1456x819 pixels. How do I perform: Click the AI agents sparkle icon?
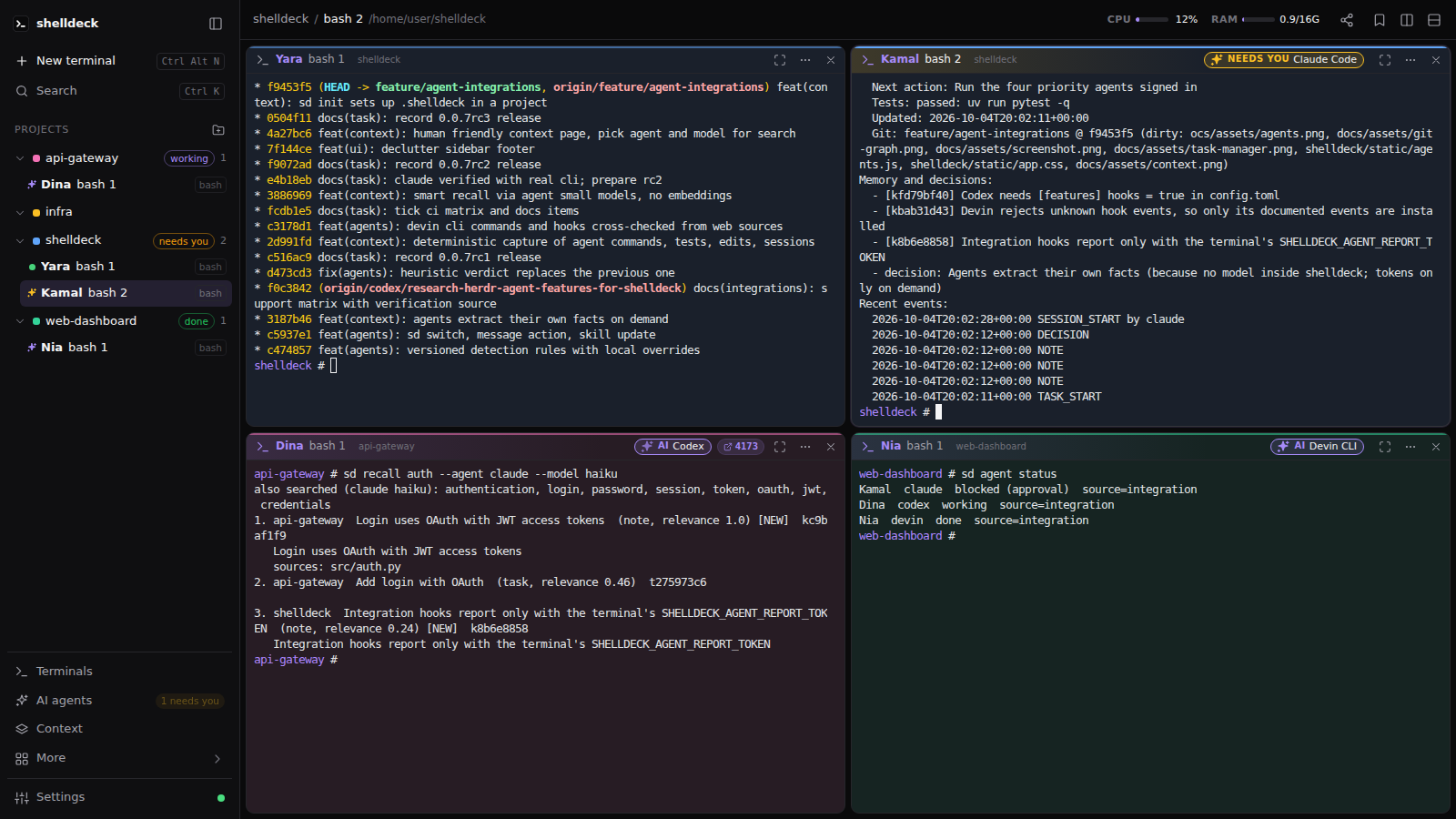pos(22,701)
